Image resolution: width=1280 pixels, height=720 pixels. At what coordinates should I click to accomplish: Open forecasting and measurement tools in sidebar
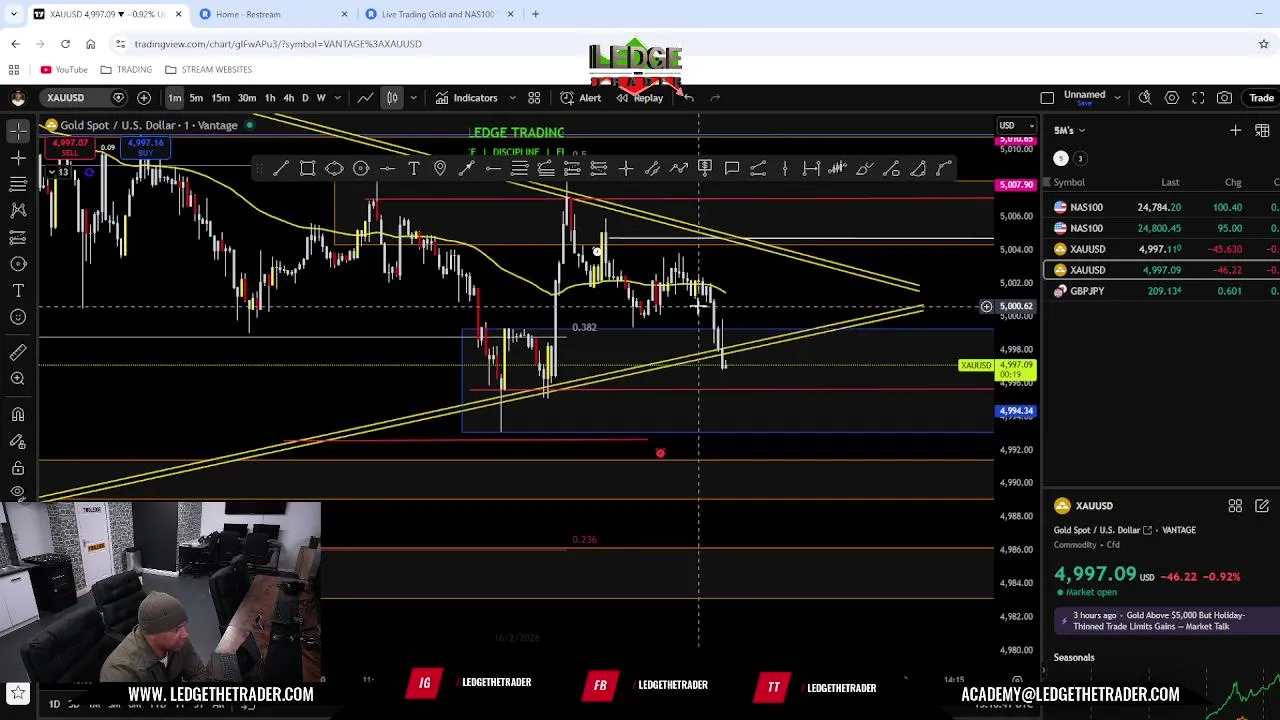(x=18, y=237)
